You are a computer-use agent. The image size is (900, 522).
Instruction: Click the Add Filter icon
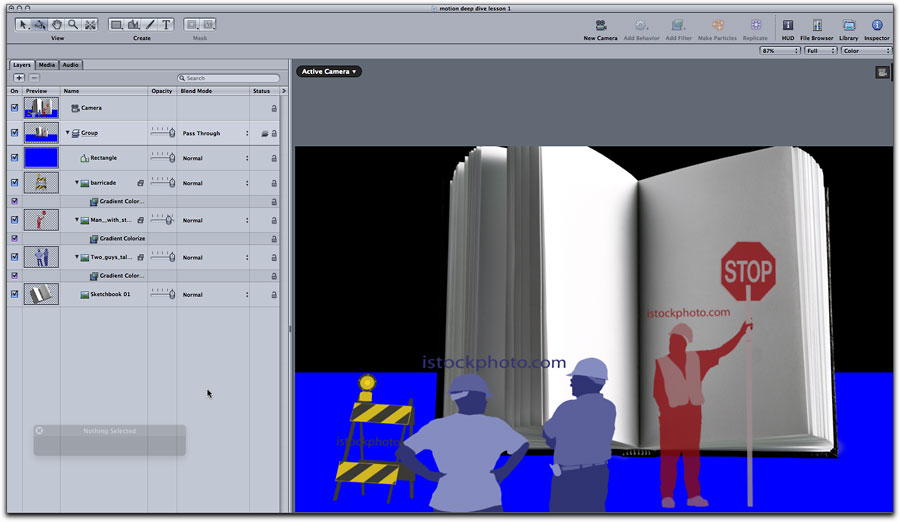point(678,25)
